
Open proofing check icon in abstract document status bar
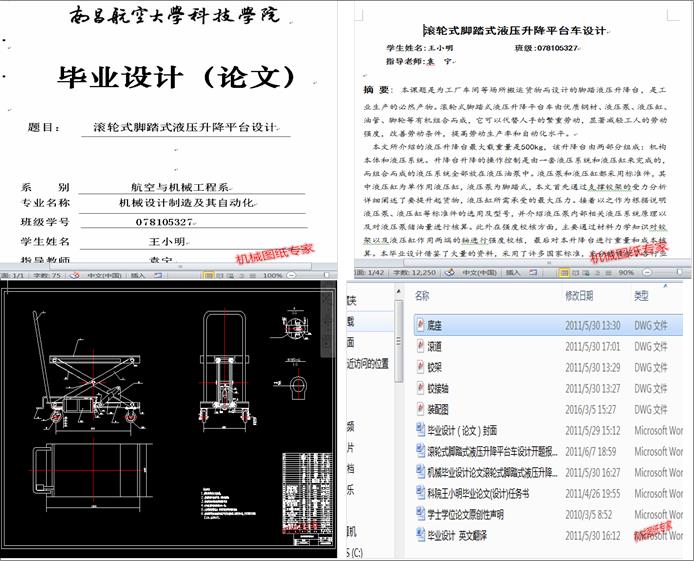(450, 273)
